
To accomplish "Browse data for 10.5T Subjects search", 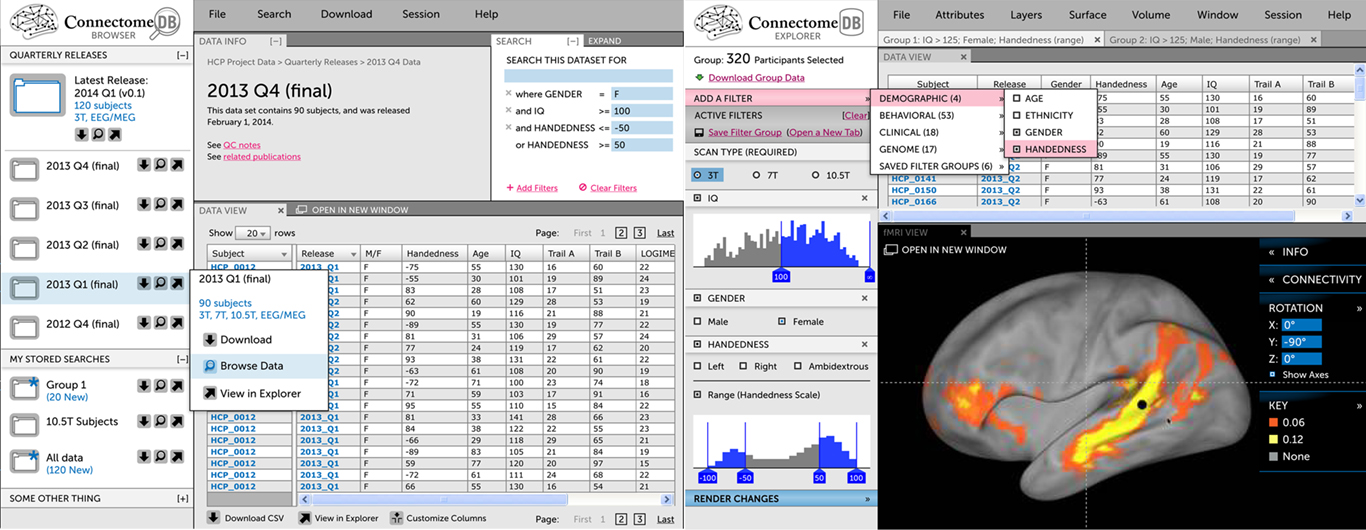I will tap(160, 421).
